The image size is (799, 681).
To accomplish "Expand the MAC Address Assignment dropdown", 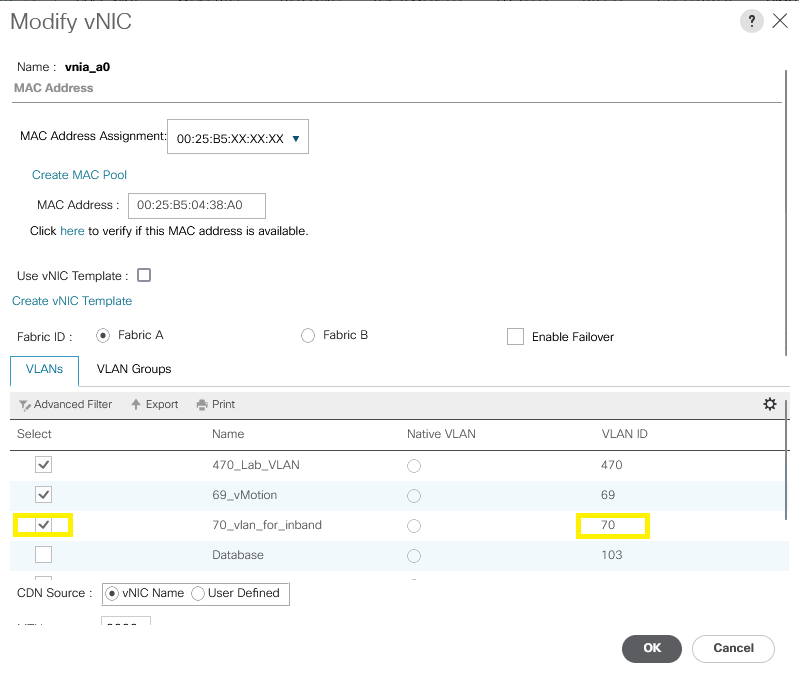I will (x=237, y=137).
